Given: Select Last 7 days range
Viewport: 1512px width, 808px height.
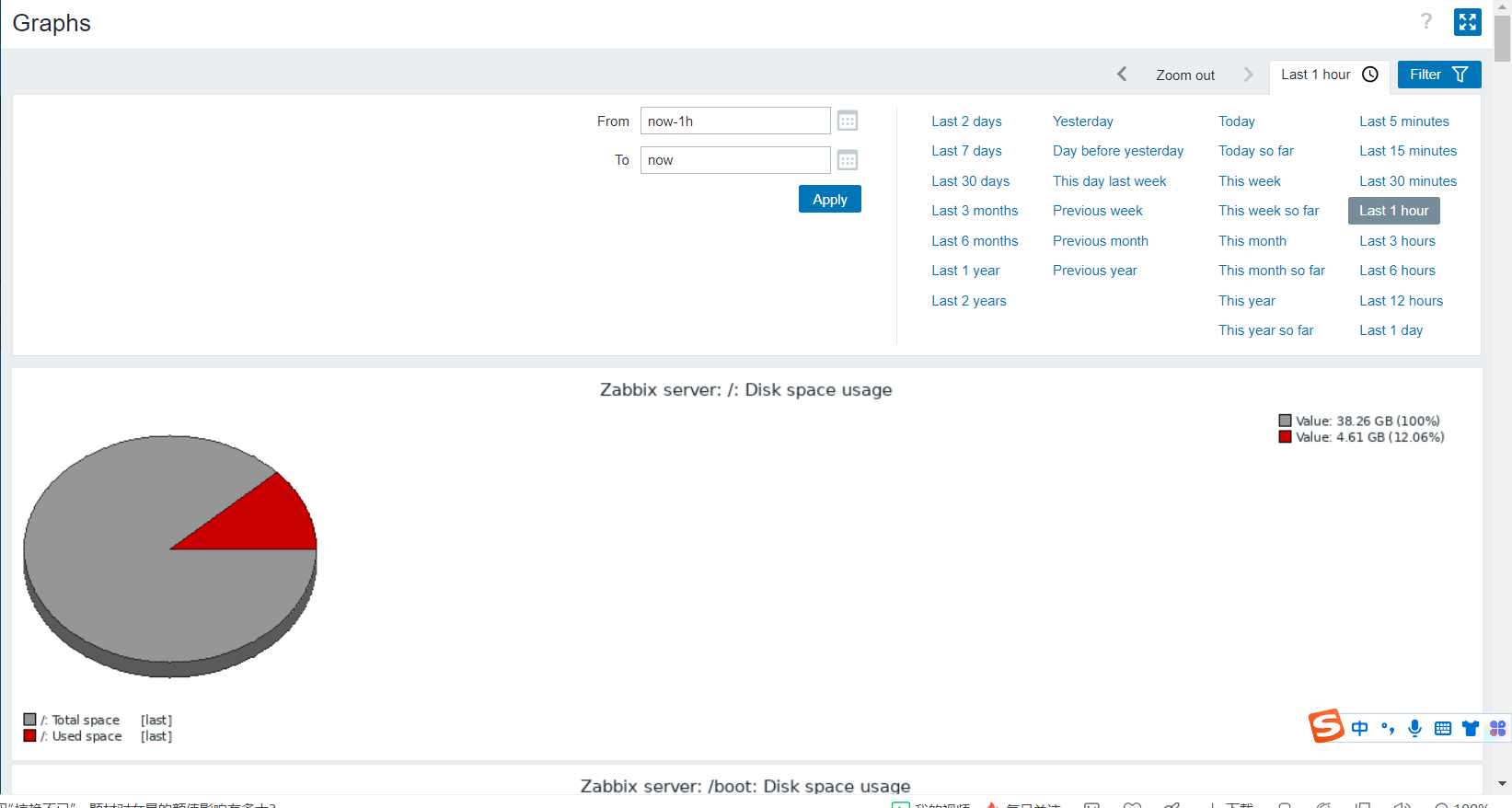Looking at the screenshot, I should 966,151.
